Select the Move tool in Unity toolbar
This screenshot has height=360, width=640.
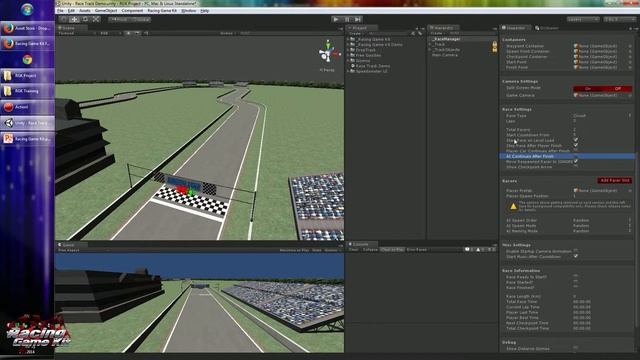click(74, 19)
